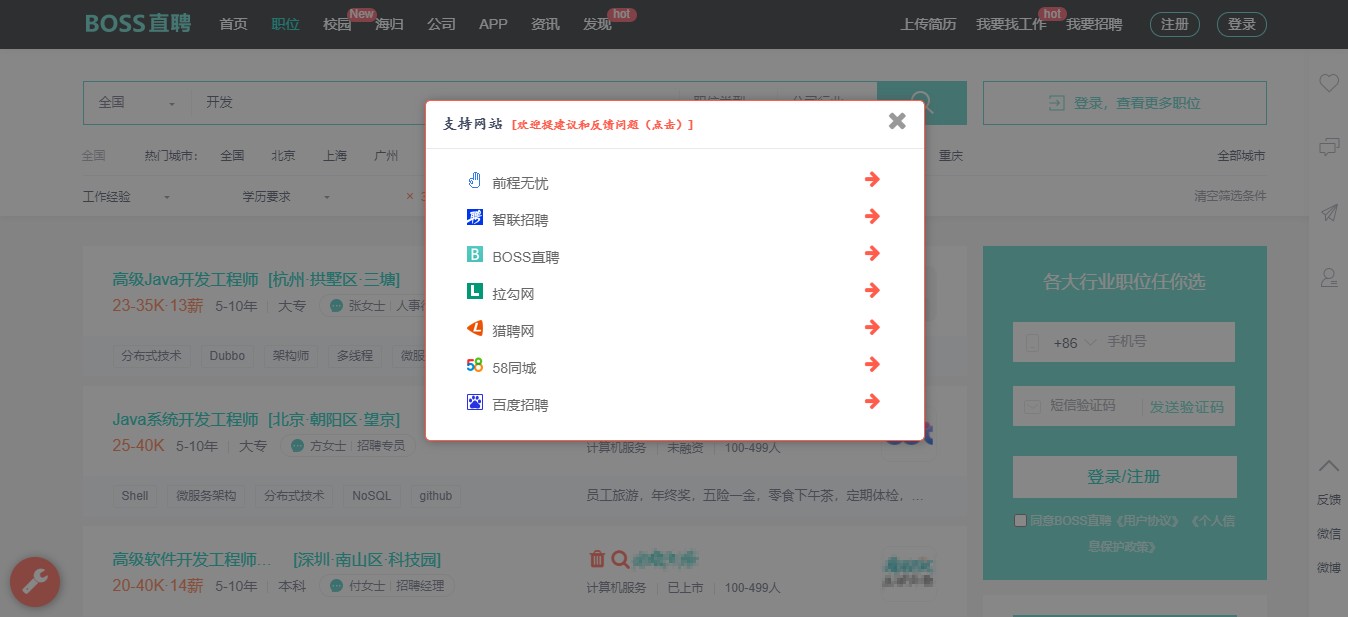1348x617 pixels.
Task: Open APP in the top navigation
Action: 493,24
